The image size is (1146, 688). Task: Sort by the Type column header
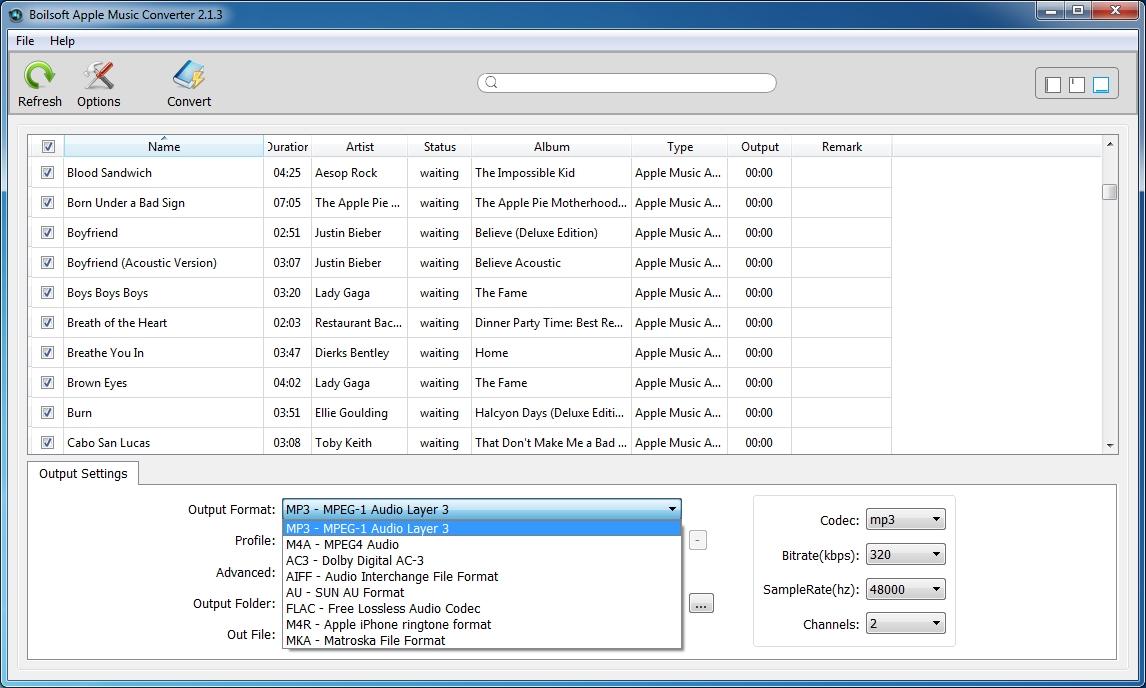point(680,146)
